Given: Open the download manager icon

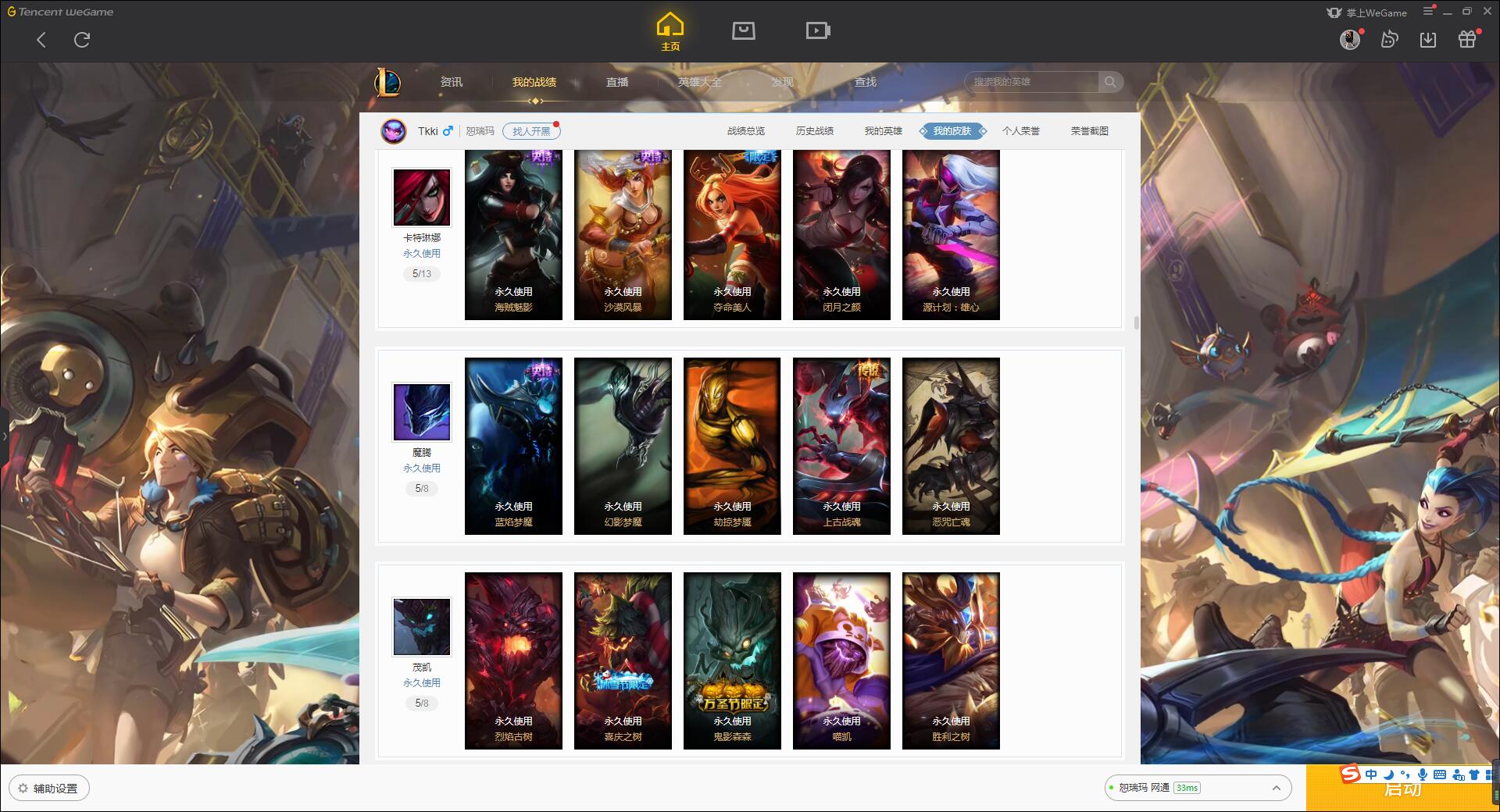Looking at the screenshot, I should point(1428,40).
